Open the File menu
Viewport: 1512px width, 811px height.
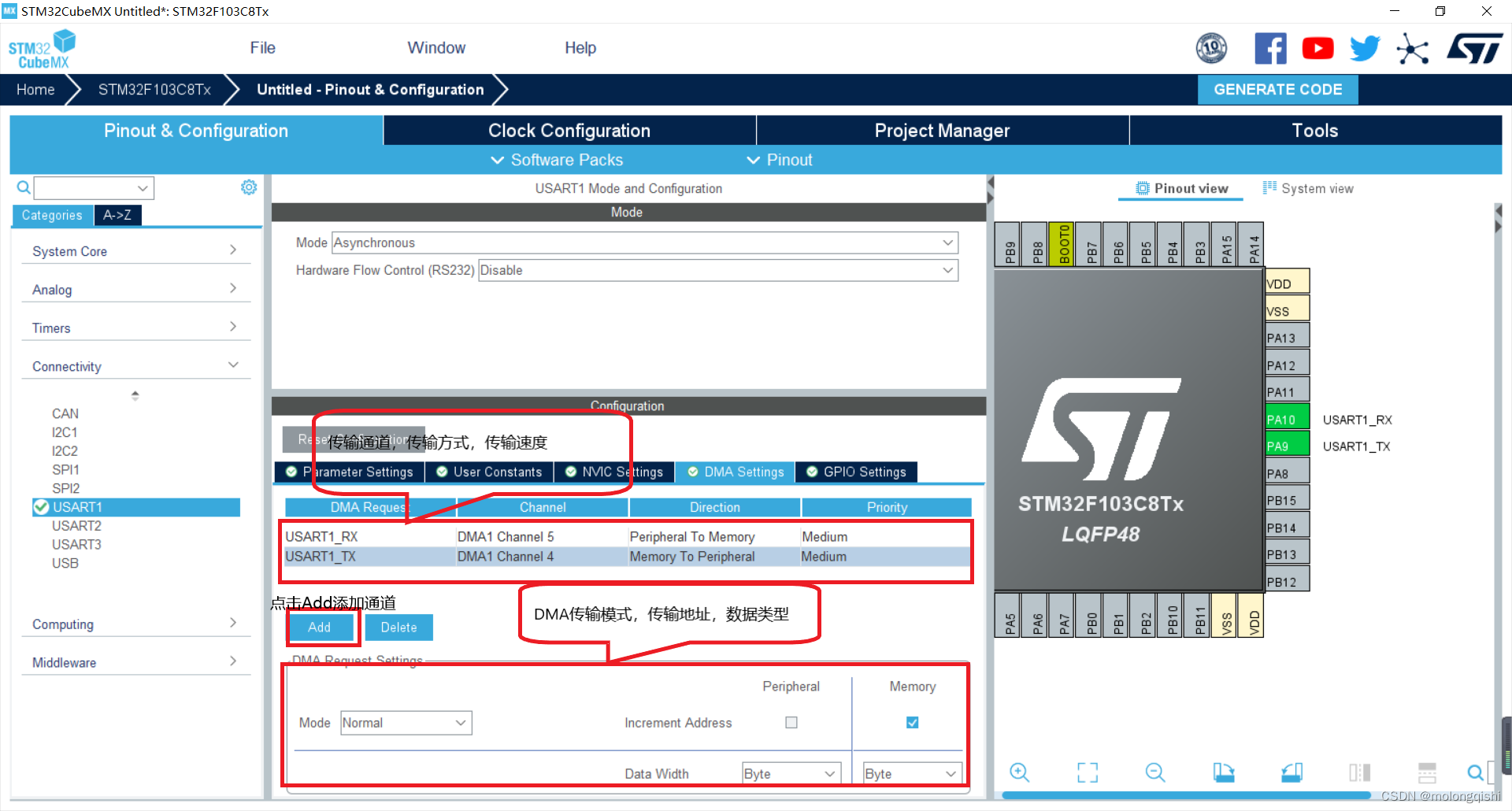pos(262,48)
